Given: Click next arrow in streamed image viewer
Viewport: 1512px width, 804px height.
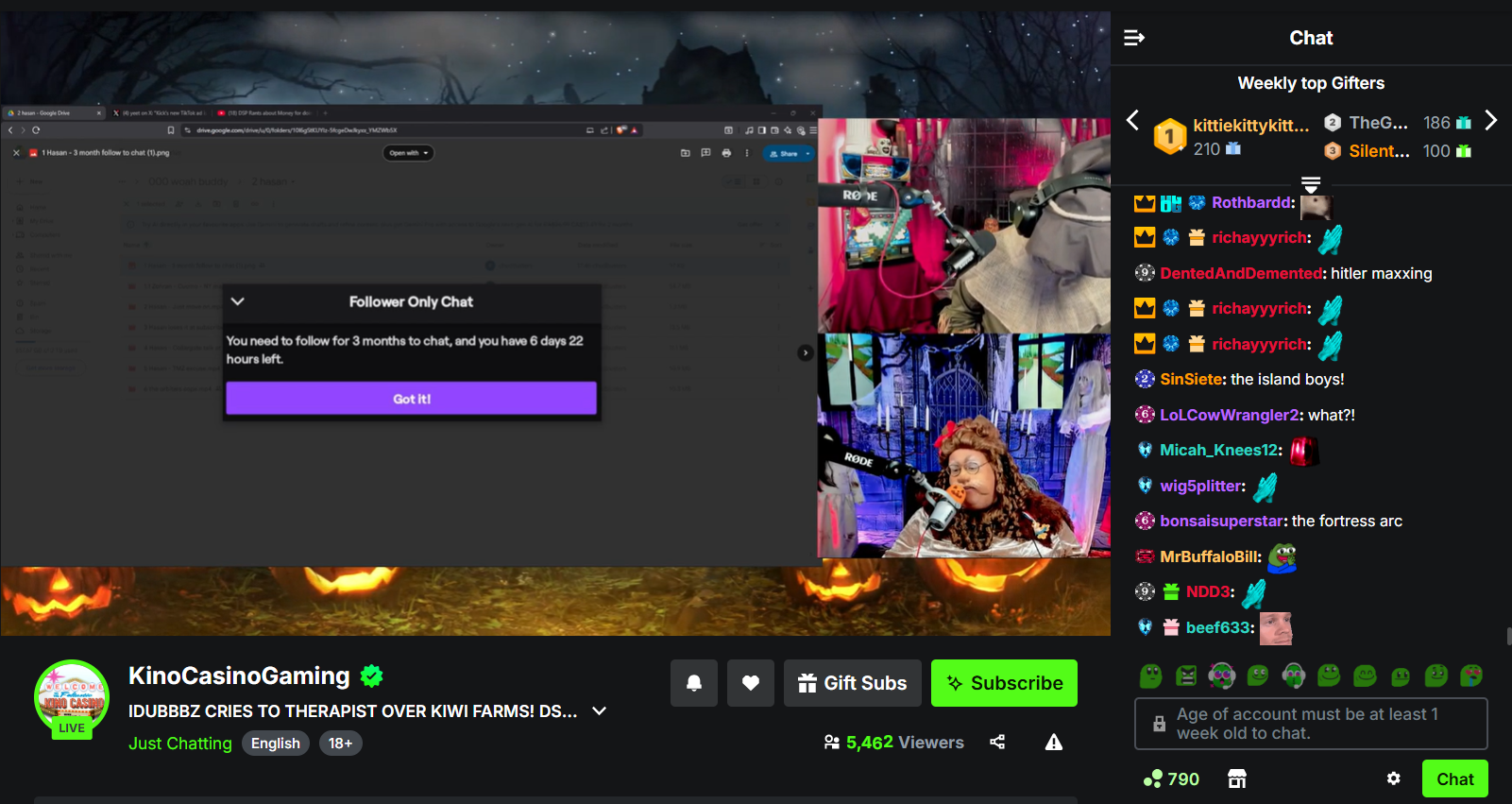Looking at the screenshot, I should (805, 352).
